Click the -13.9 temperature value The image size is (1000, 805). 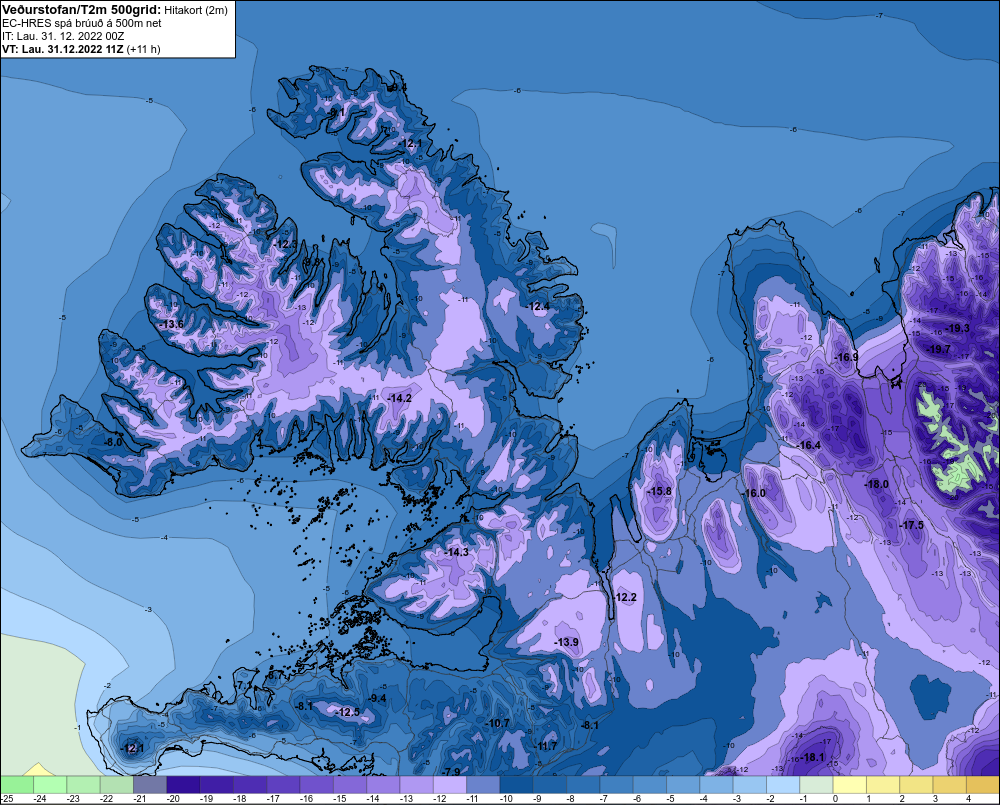[x=566, y=642]
